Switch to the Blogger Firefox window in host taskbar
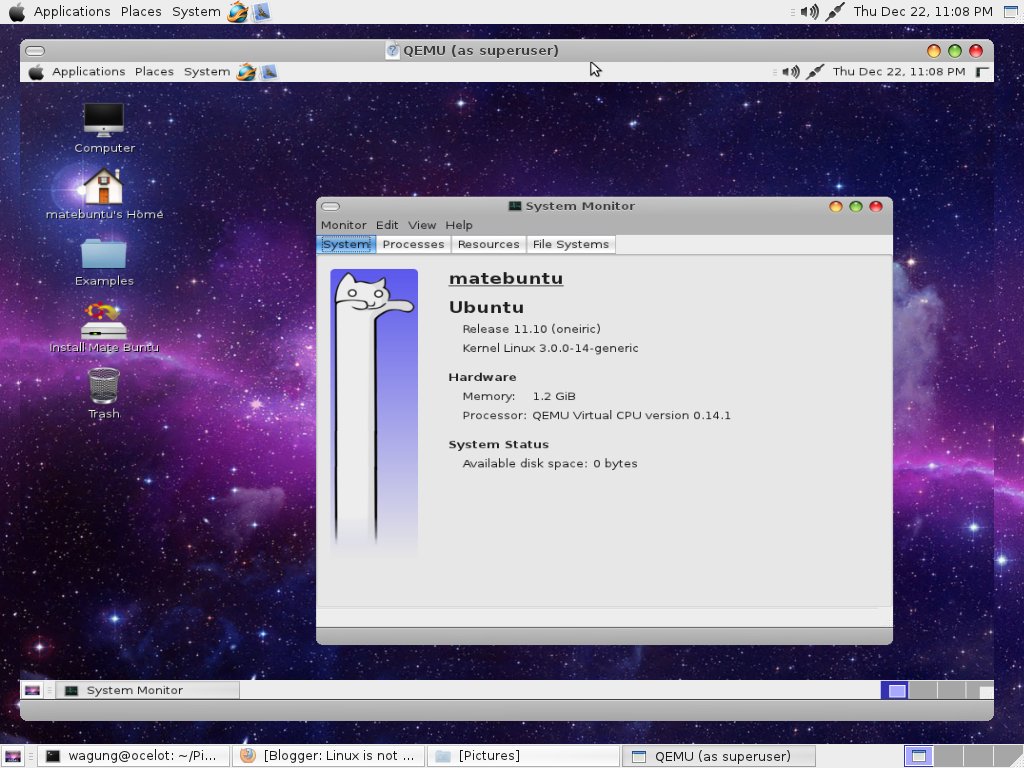Viewport: 1024px width, 768px height. point(329,756)
